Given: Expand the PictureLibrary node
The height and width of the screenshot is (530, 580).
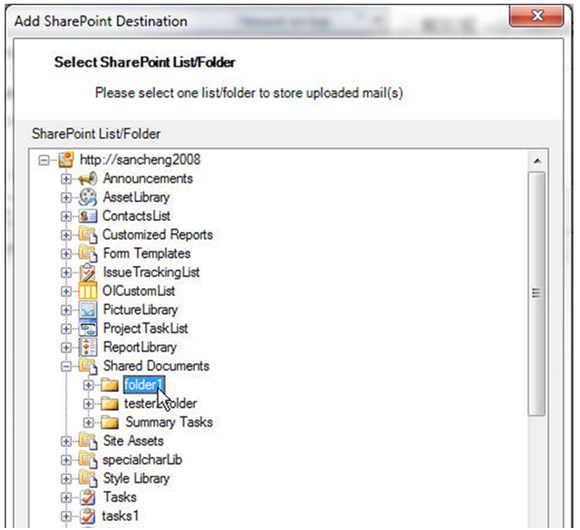Looking at the screenshot, I should pyautogui.click(x=66, y=310).
